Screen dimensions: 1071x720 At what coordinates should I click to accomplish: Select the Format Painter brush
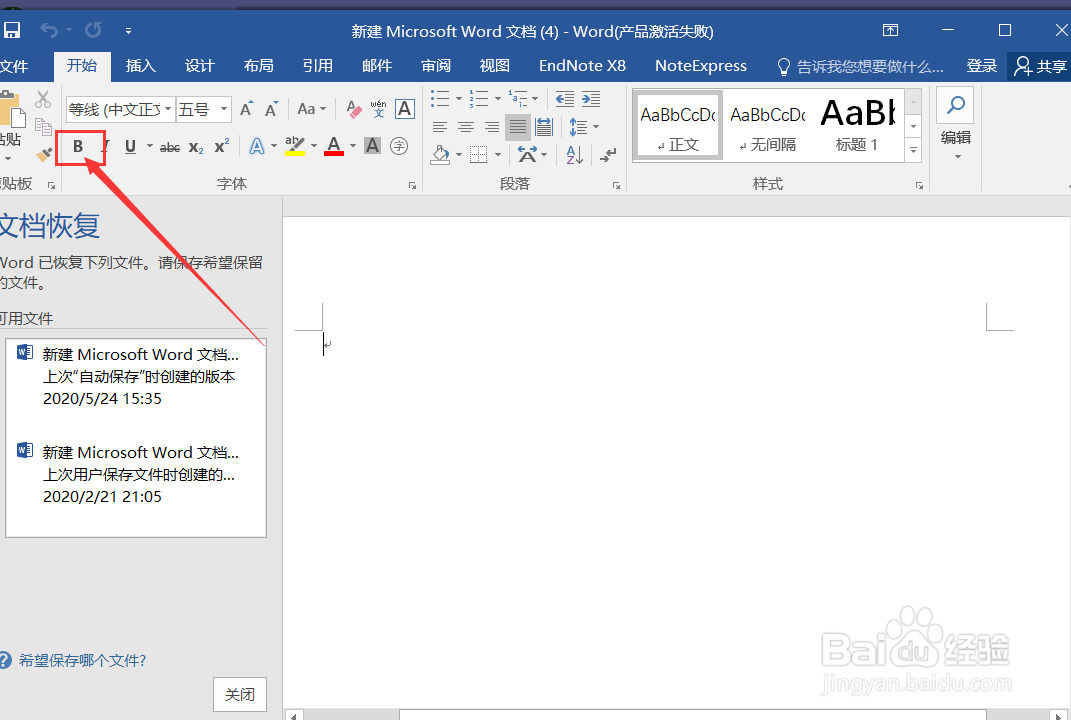point(43,155)
